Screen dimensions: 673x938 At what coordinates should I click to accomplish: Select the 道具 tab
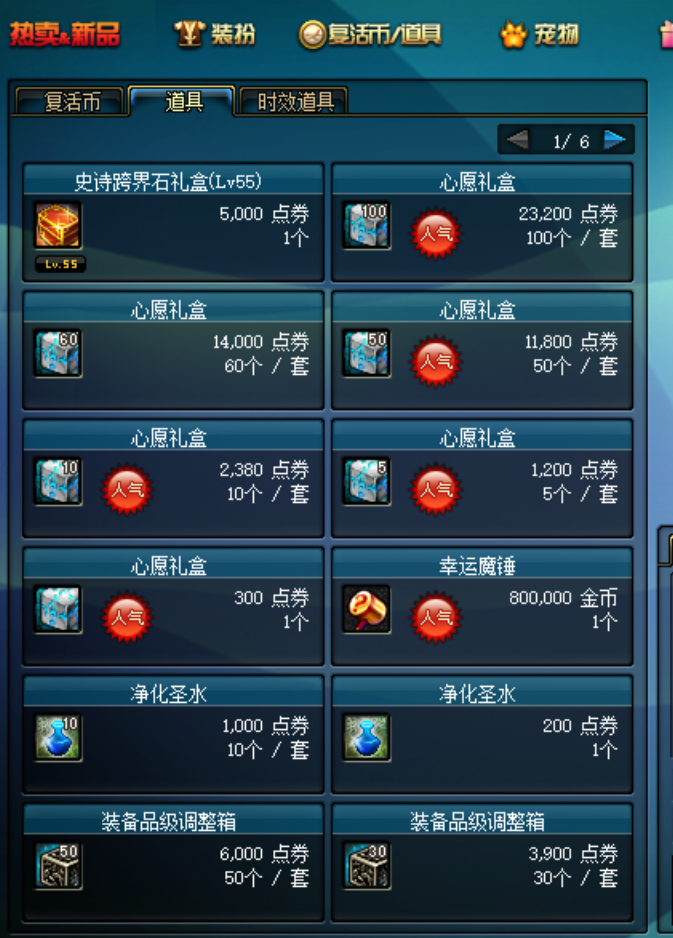coord(182,101)
